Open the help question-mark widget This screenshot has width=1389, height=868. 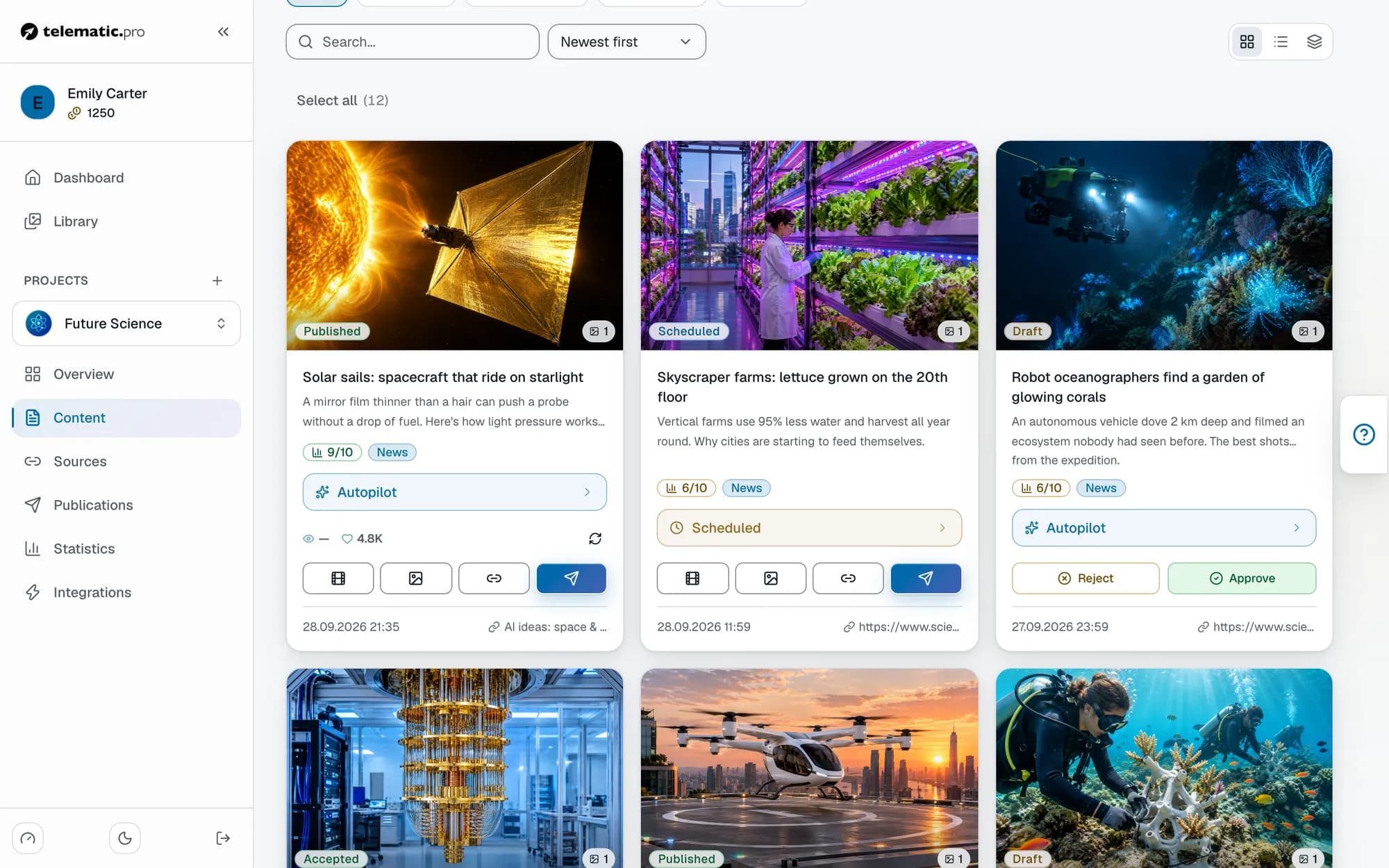(1364, 435)
